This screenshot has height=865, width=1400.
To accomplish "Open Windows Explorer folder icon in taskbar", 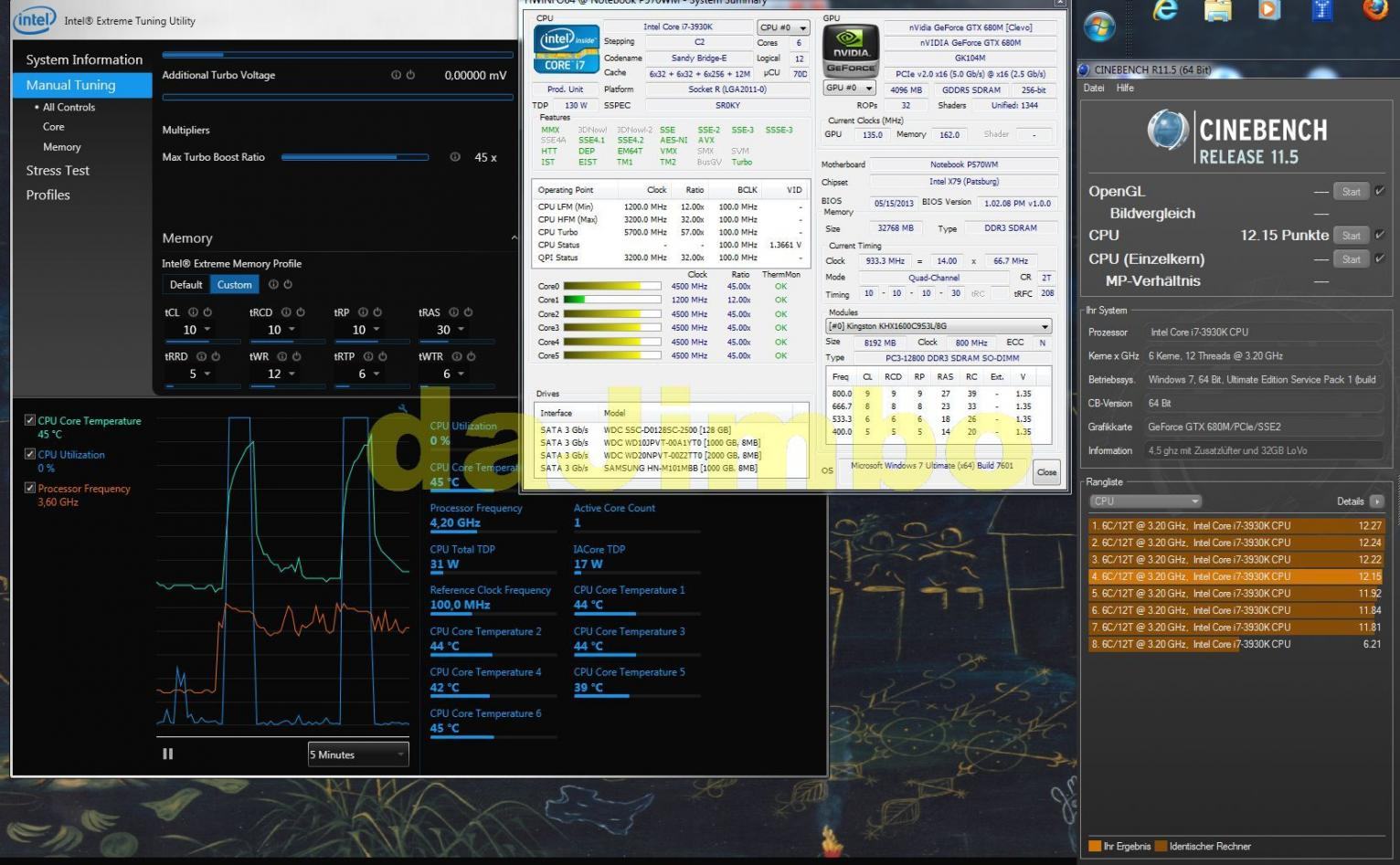I will click(1218, 11).
